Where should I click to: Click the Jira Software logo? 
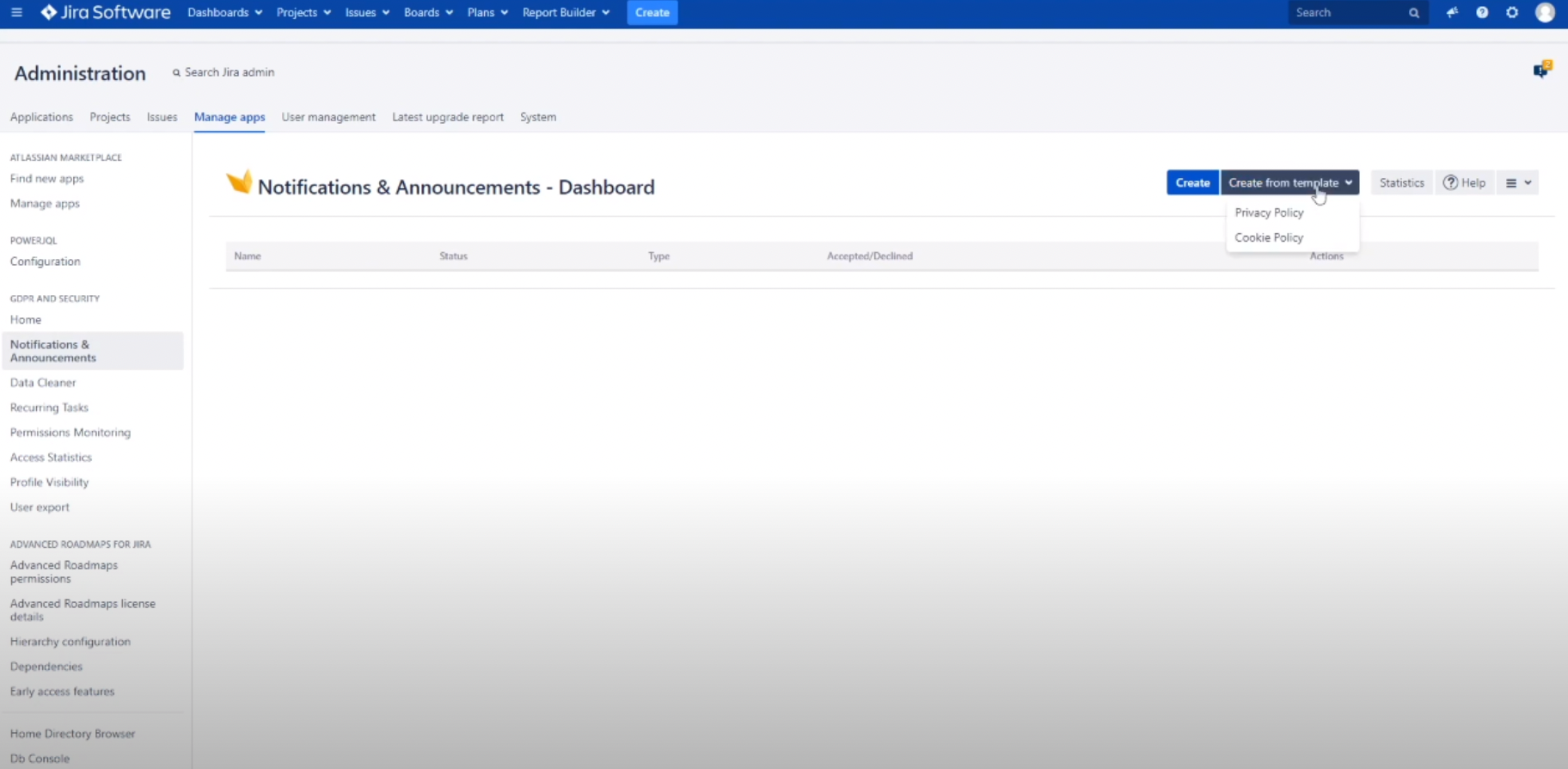point(106,12)
